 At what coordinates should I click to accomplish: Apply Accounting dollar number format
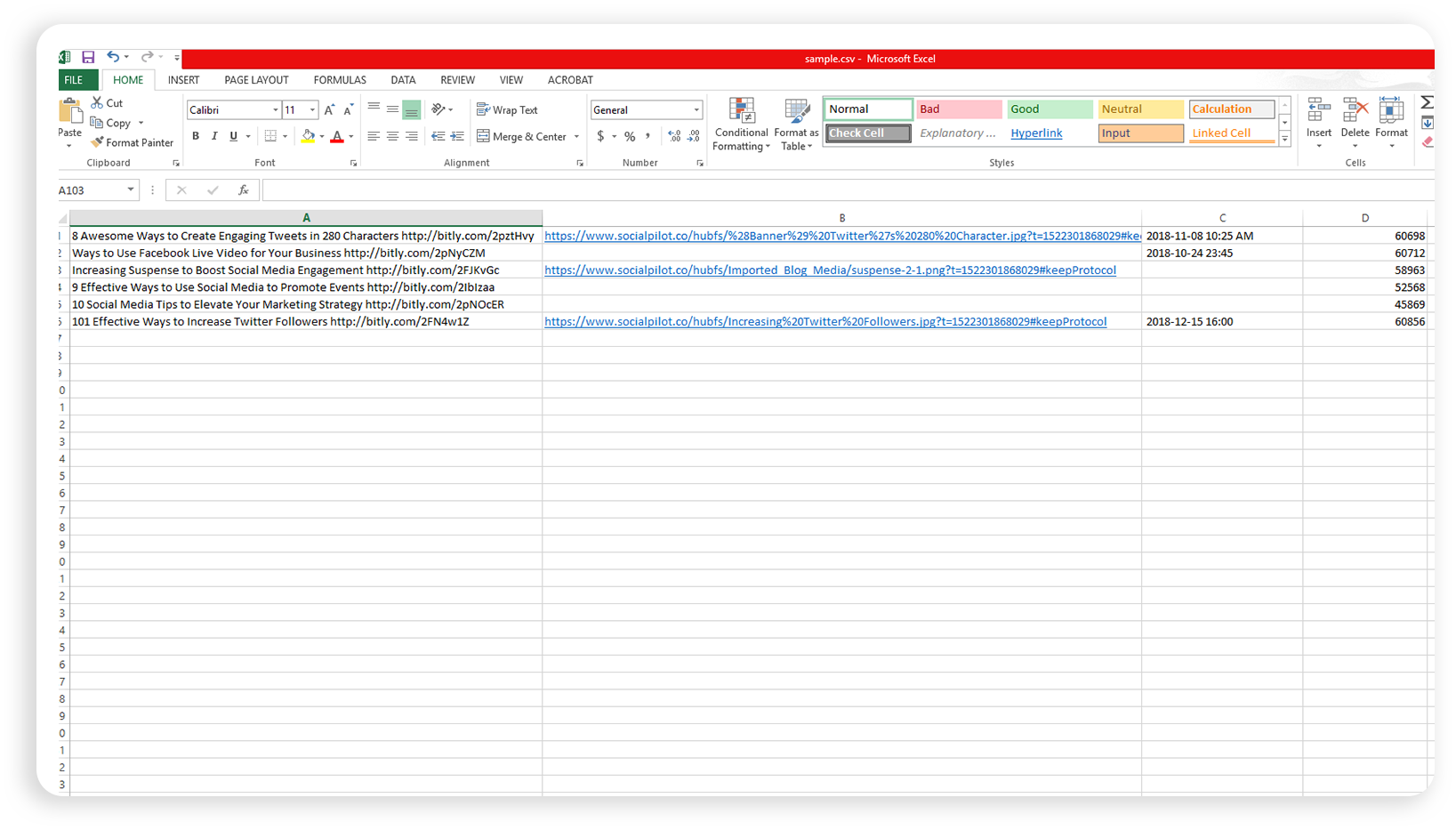[600, 136]
